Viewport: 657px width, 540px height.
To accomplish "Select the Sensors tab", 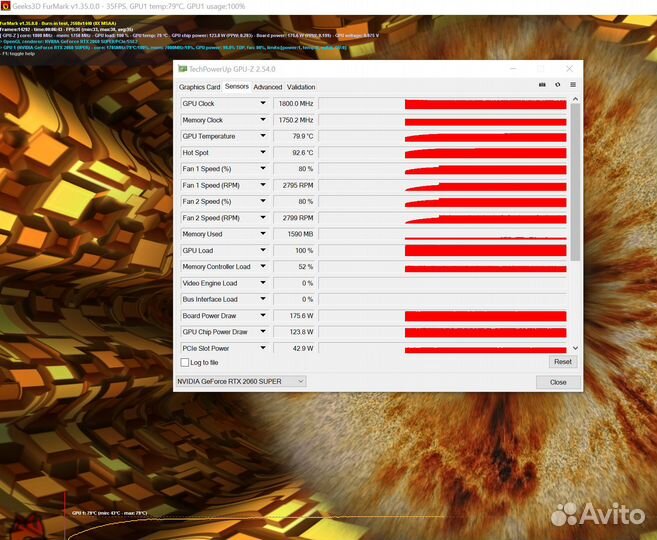I will 237,86.
